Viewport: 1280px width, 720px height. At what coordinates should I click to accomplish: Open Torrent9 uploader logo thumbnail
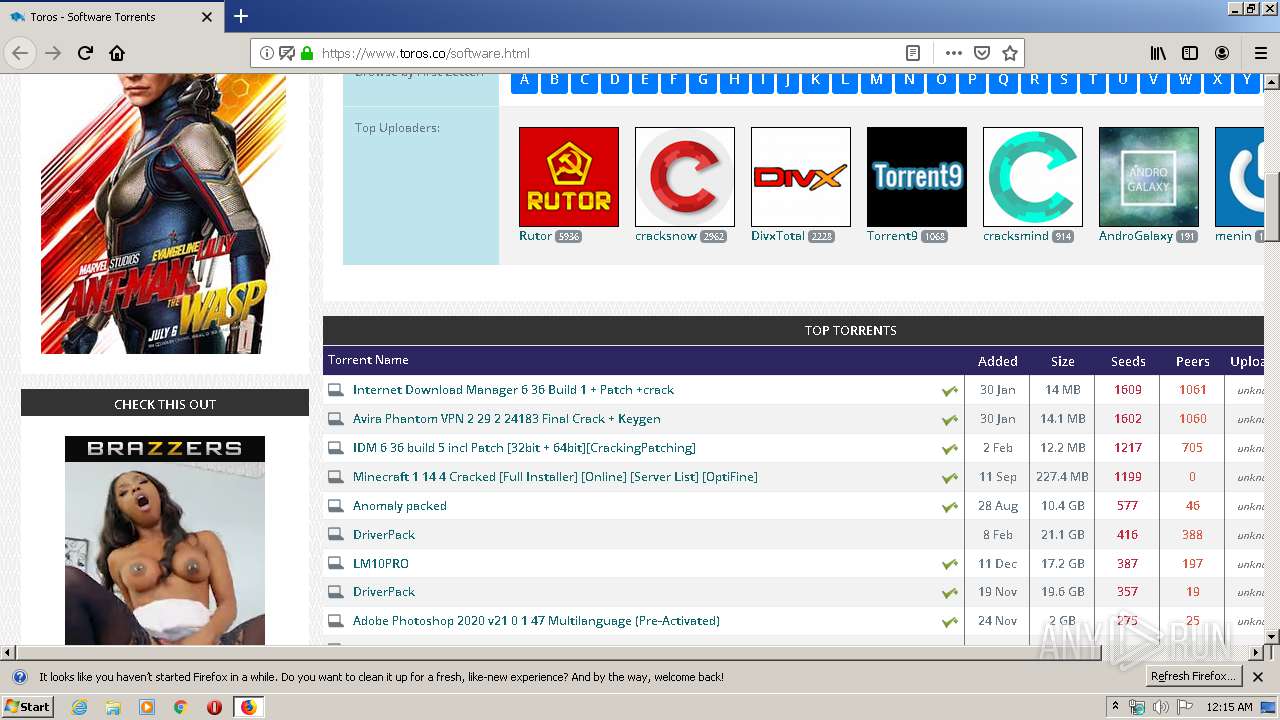coord(917,177)
